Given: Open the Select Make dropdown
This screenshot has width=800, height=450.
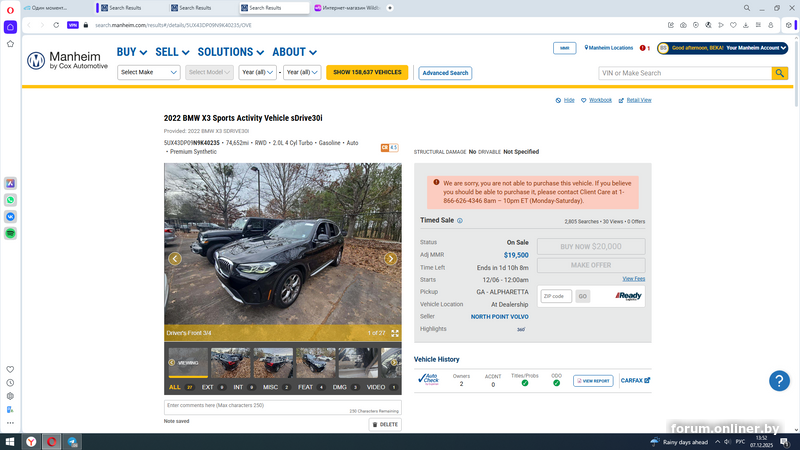Looking at the screenshot, I should point(148,72).
